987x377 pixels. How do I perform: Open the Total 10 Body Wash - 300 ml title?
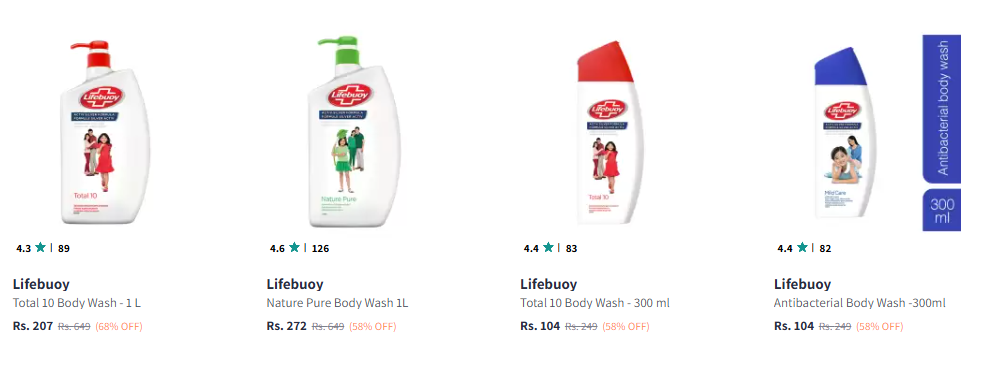[x=595, y=303]
